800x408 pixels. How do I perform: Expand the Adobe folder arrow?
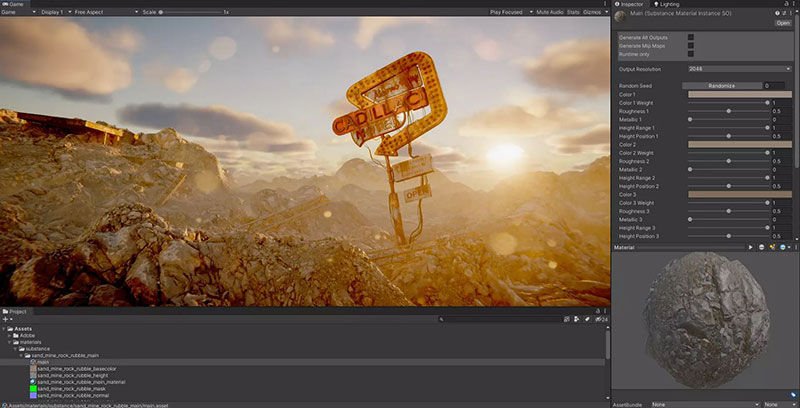tap(9, 336)
